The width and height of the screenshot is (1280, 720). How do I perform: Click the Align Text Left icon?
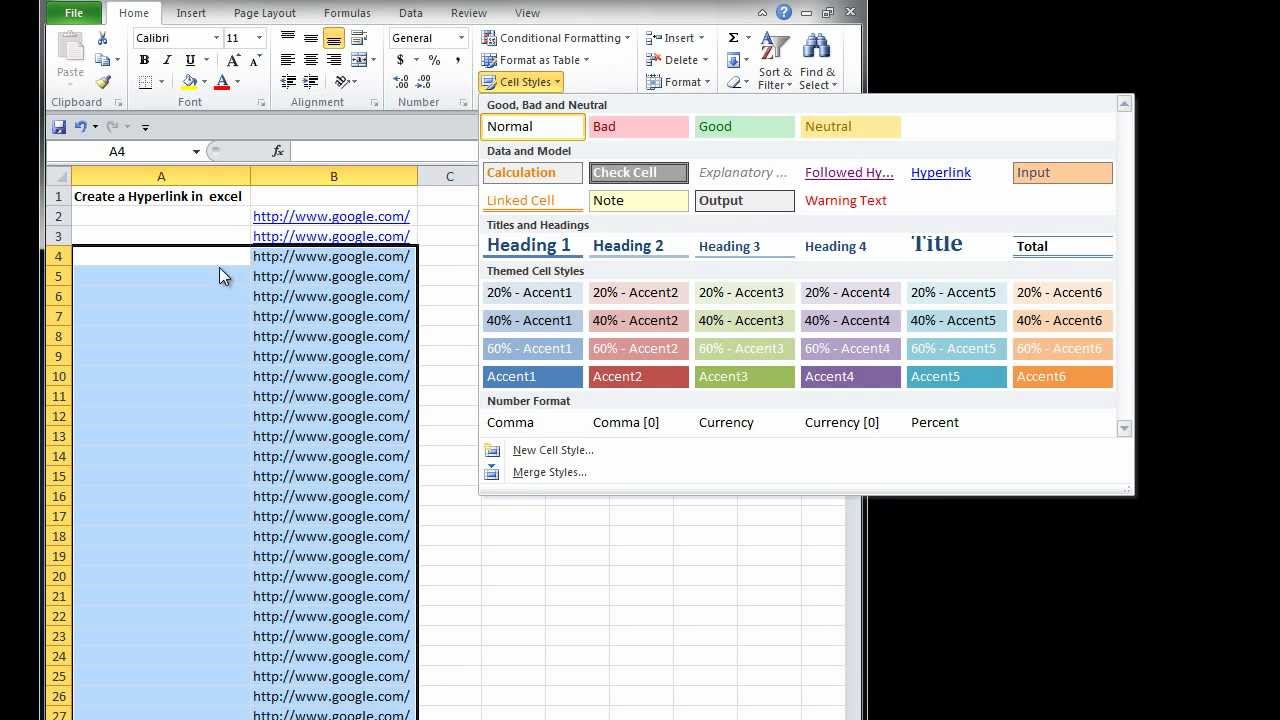coord(288,60)
